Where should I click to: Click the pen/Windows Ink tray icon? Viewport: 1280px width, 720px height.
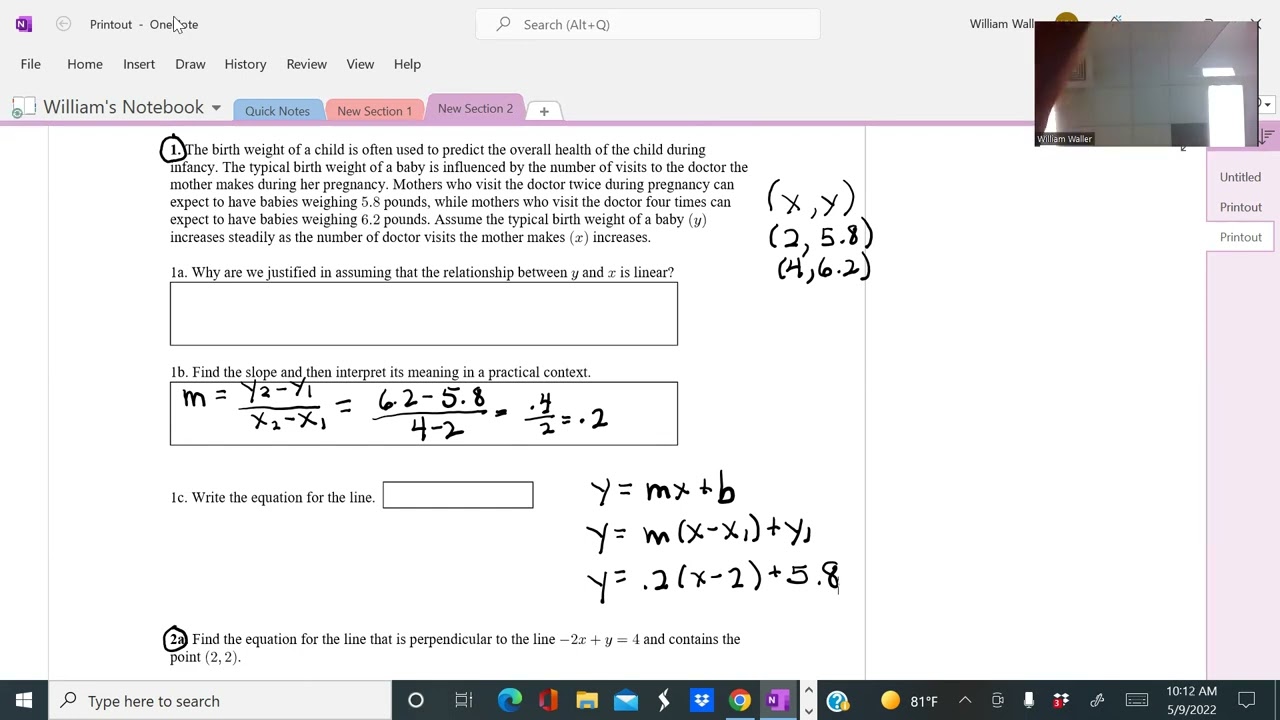click(1097, 700)
